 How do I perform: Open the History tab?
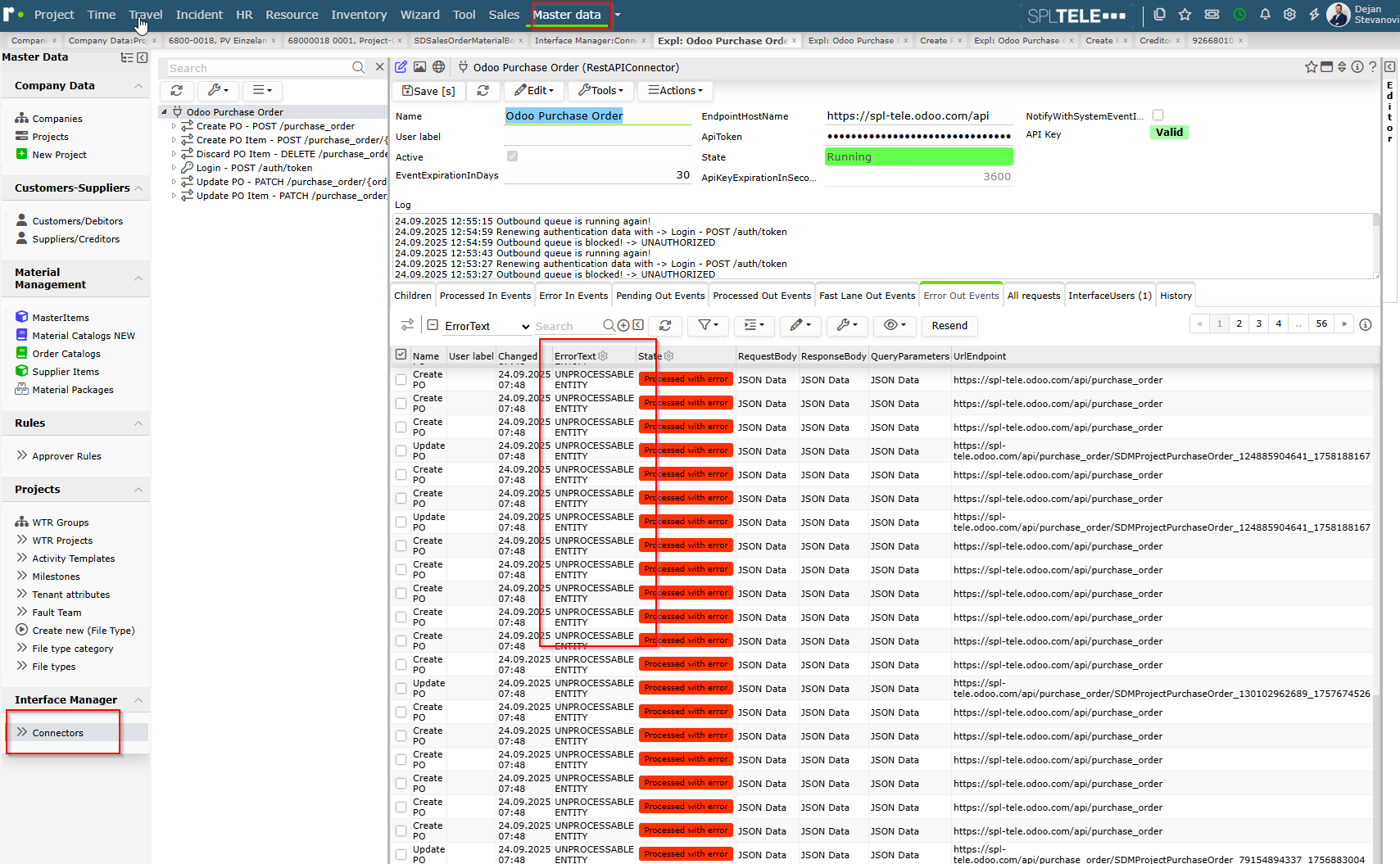(1176, 296)
